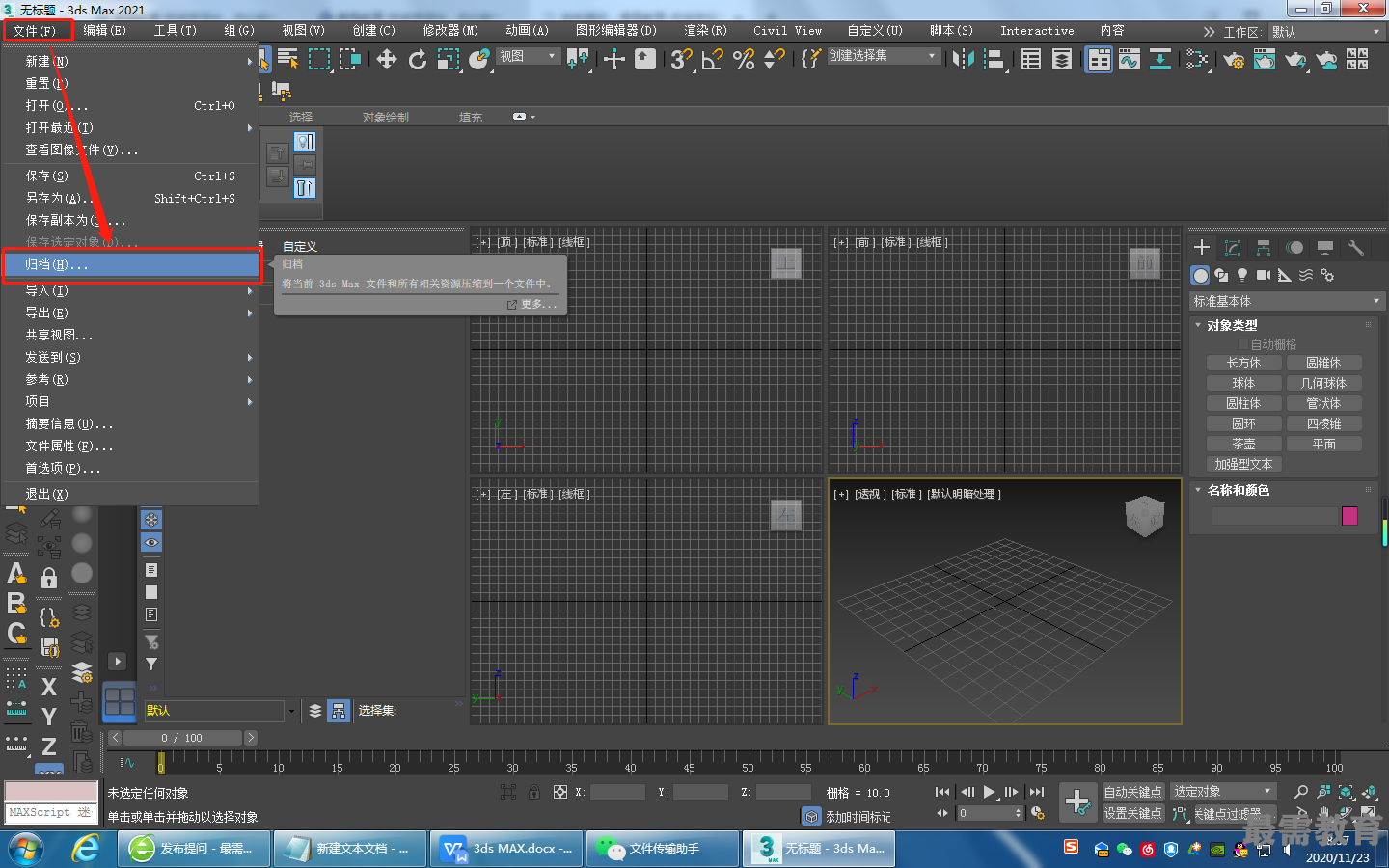1389x868 pixels.
Task: Open the Layer Explorer toolbar icon
Action: point(1062,60)
